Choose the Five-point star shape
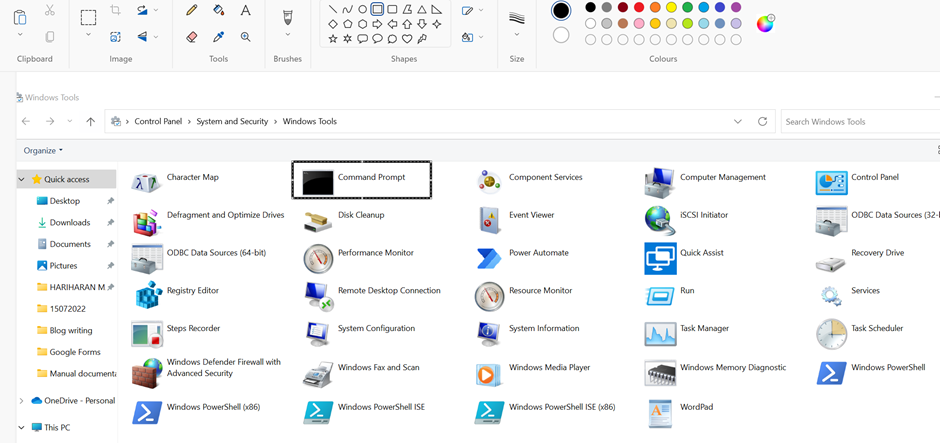The height and width of the screenshot is (443, 940). coord(333,39)
